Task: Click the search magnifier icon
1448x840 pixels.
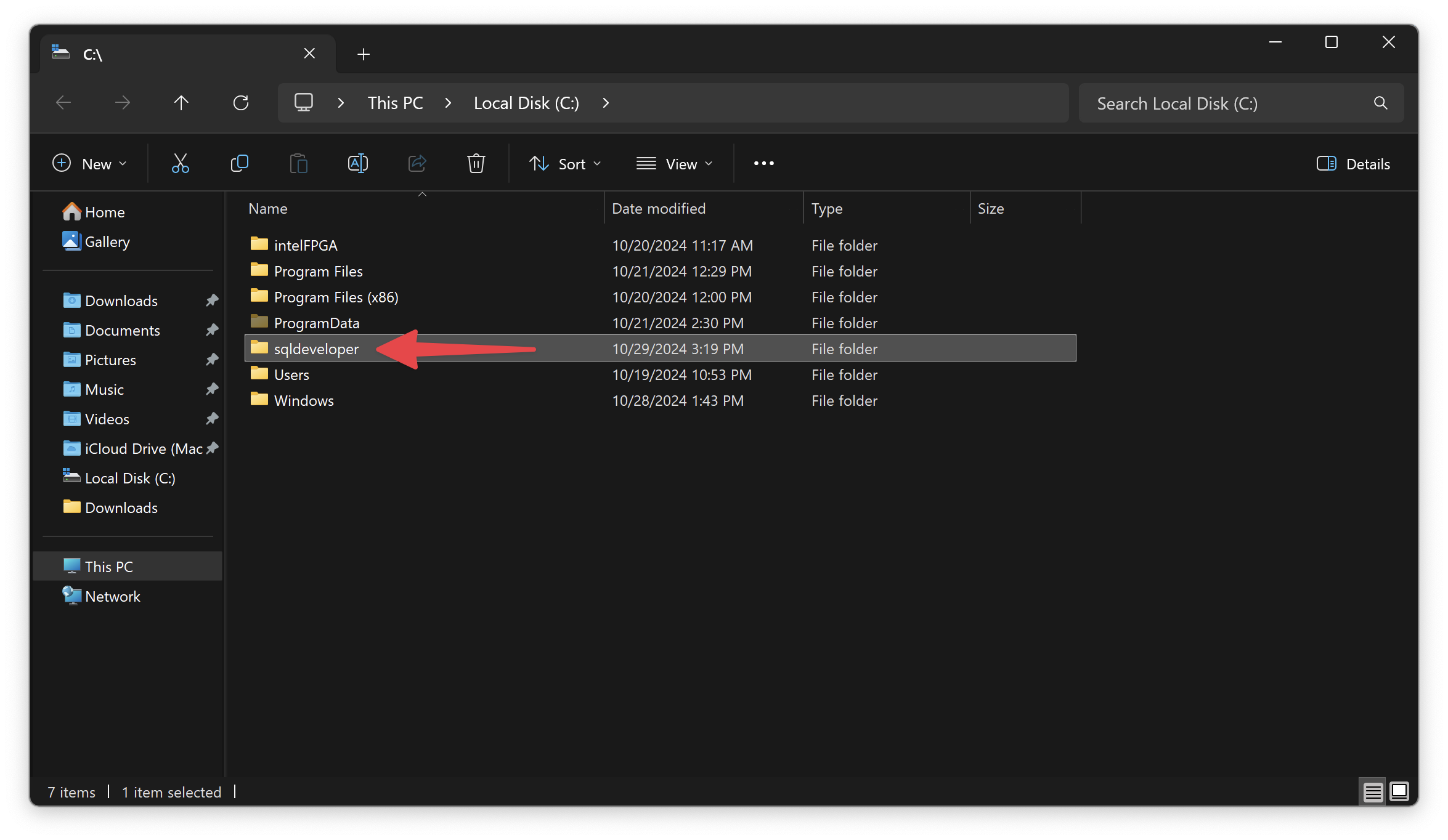Action: pyautogui.click(x=1381, y=103)
